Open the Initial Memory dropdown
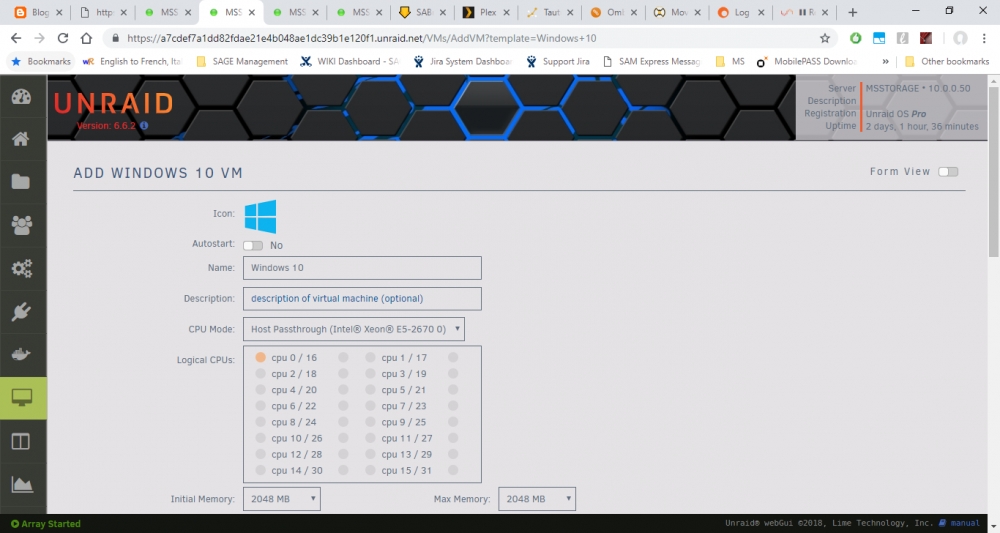Viewport: 1000px width, 533px height. click(281, 499)
